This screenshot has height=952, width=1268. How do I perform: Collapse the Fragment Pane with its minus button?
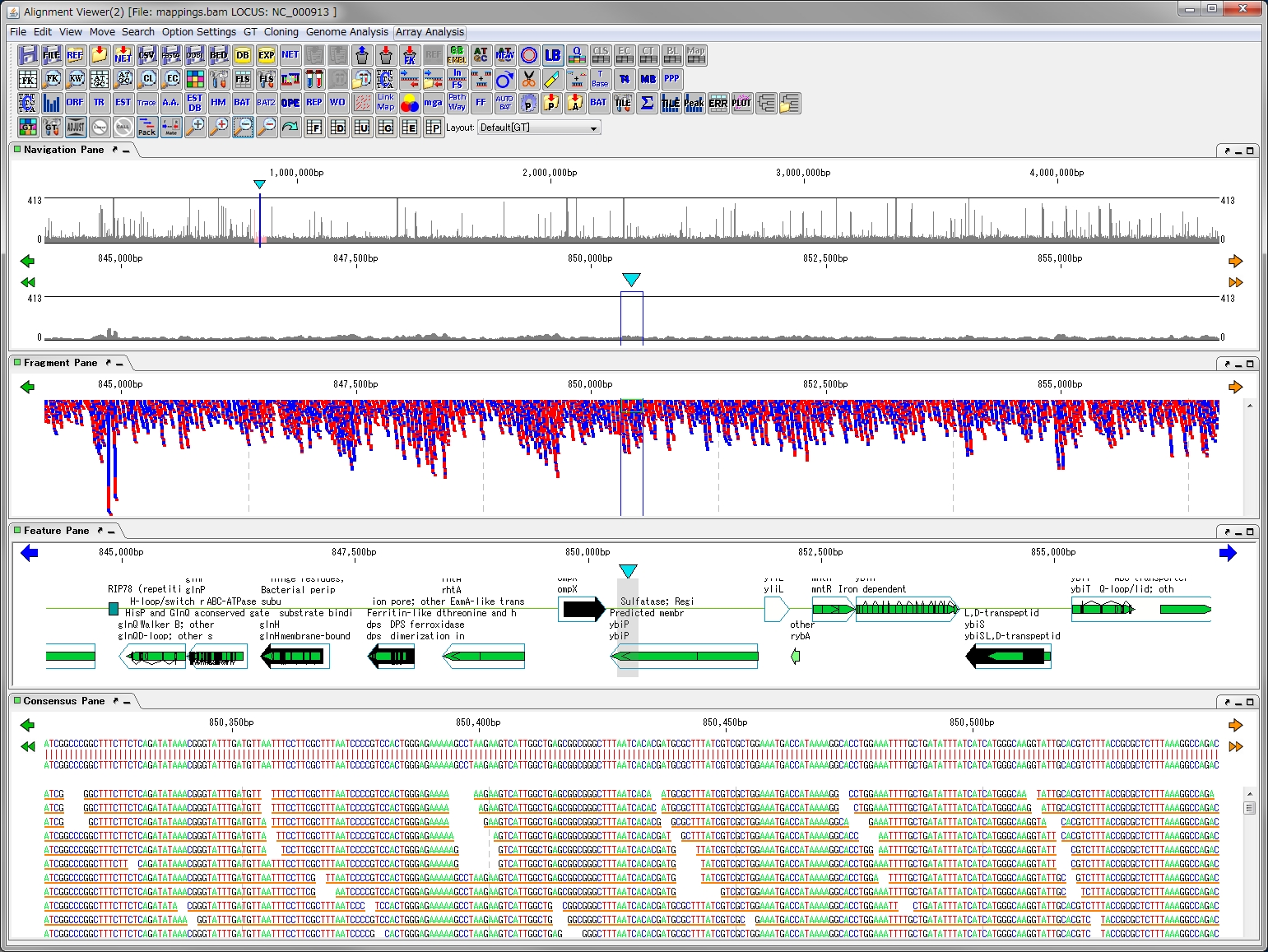pyautogui.click(x=119, y=364)
